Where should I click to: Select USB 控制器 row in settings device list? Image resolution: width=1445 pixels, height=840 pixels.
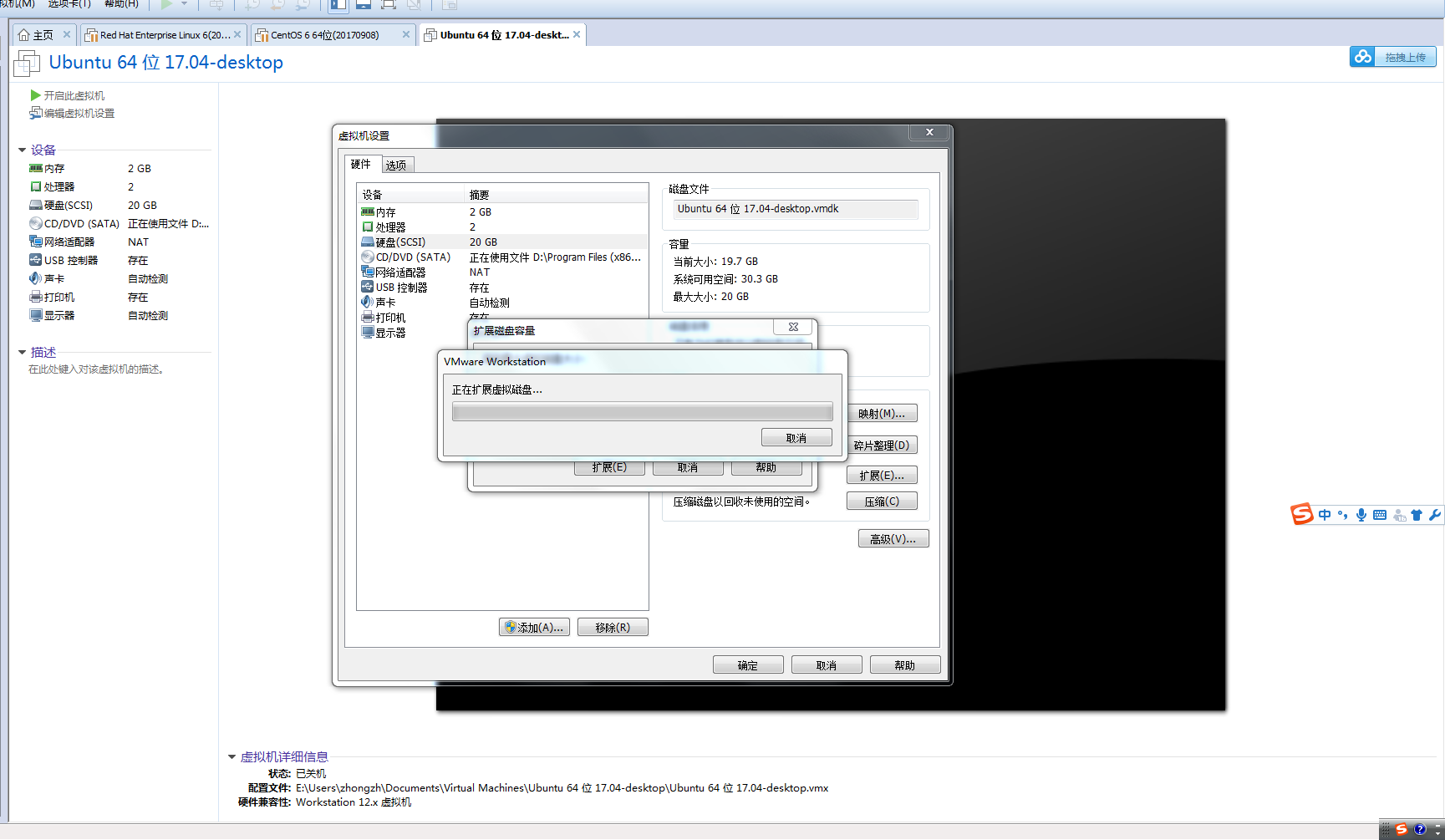click(502, 288)
